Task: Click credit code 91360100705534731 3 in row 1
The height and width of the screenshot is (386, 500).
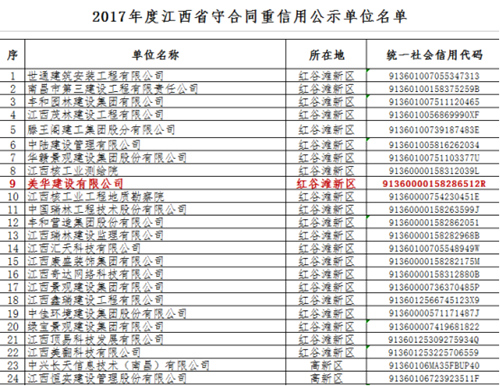Action: tap(433, 76)
